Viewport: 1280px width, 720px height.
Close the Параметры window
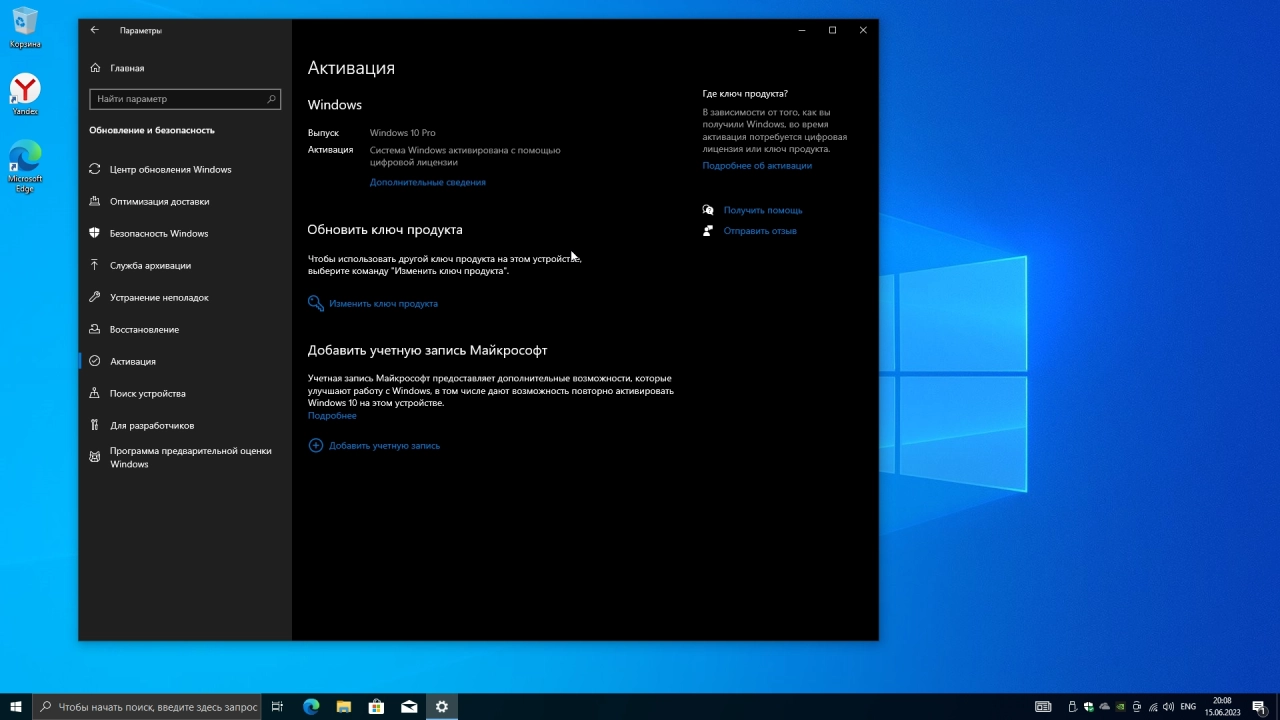(x=863, y=30)
